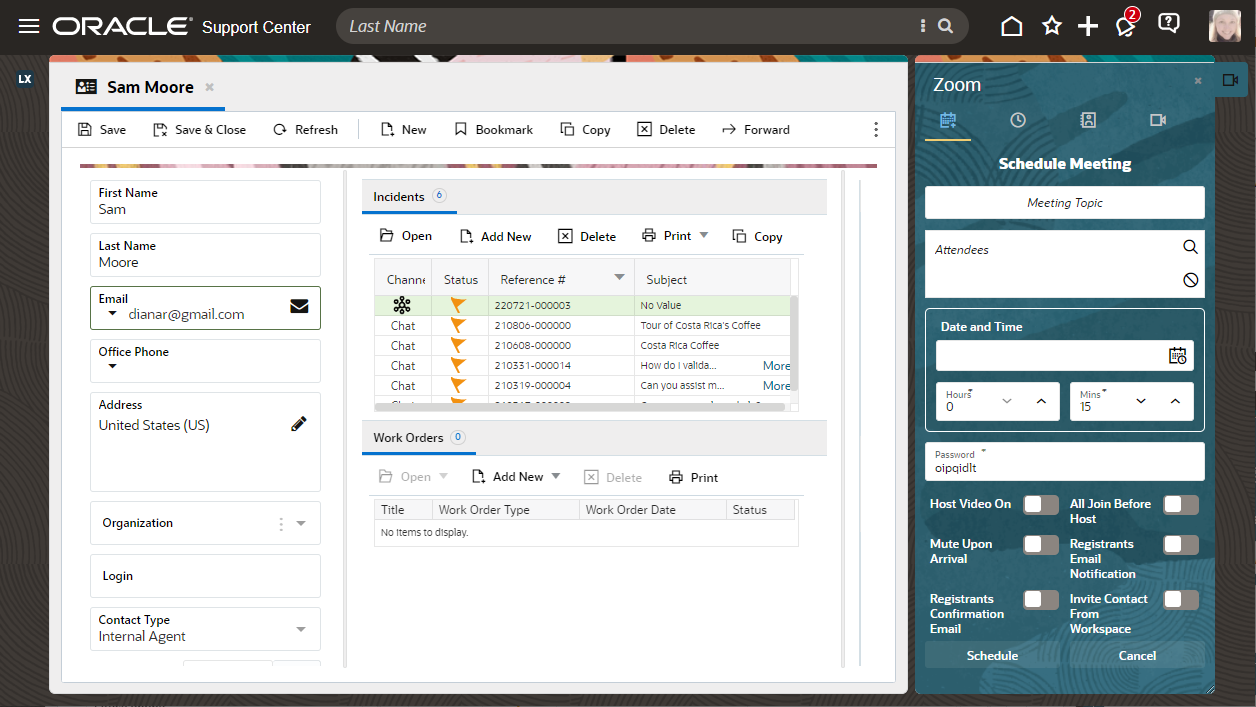Enable Mute Upon Arrival switch

click(1041, 544)
